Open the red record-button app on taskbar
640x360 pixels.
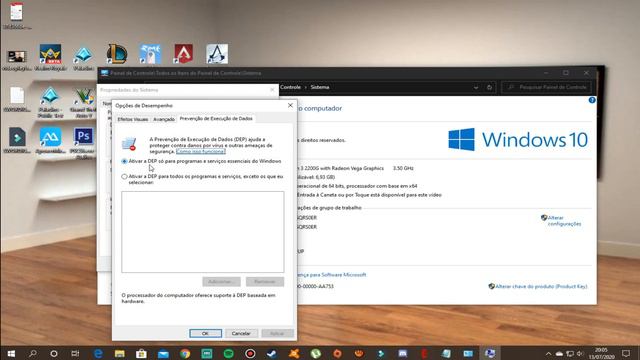point(250,353)
